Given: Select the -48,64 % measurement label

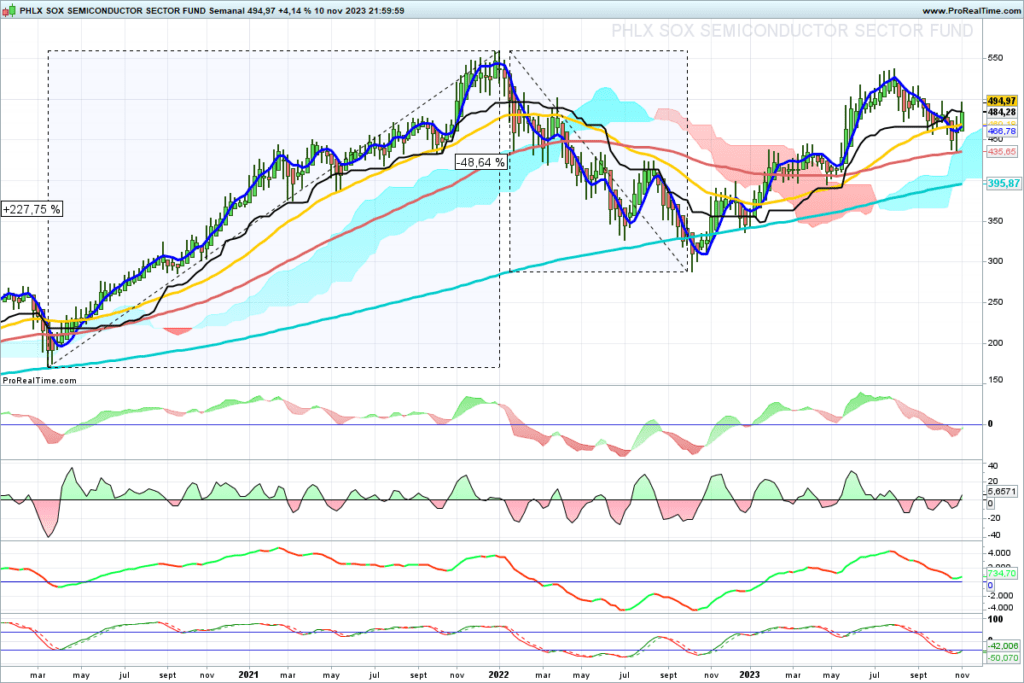Looking at the screenshot, I should (x=481, y=162).
